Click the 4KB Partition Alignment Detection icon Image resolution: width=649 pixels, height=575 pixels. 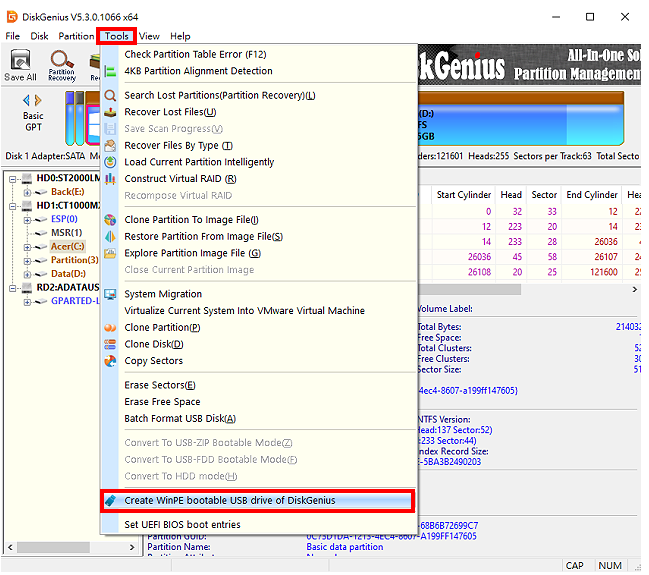tap(110, 71)
